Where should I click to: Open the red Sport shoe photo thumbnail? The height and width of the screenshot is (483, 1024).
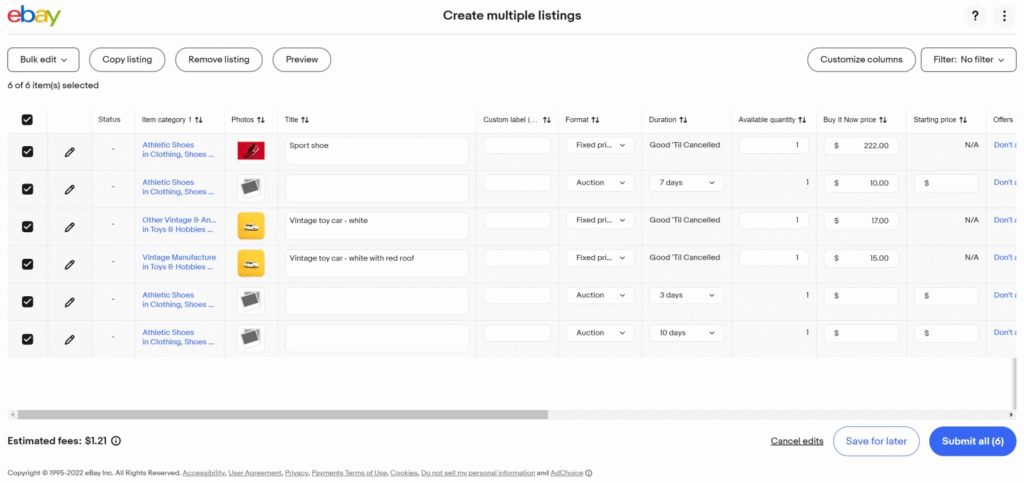point(251,151)
